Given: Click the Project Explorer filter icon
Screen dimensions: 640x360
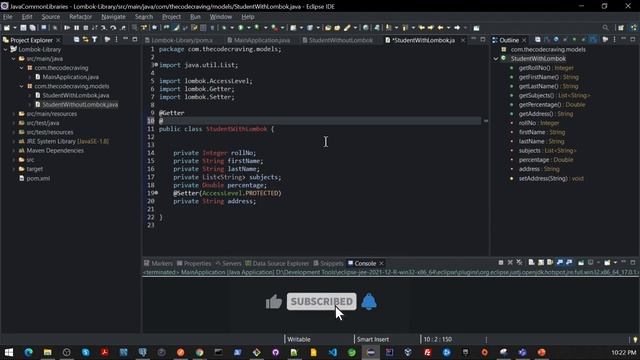Looking at the screenshot, I should pos(95,40).
